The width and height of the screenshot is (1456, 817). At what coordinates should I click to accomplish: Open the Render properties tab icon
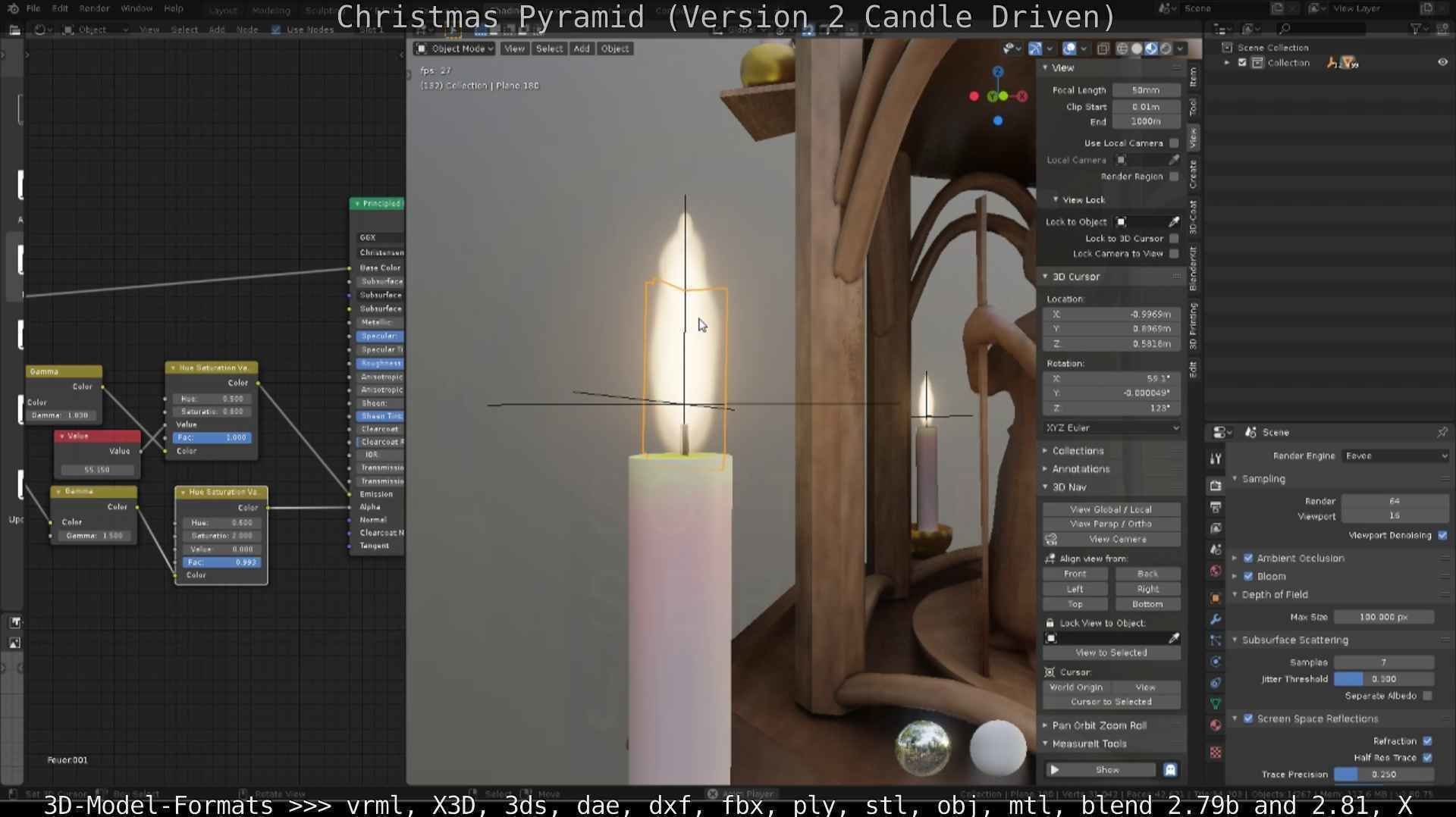click(1216, 486)
